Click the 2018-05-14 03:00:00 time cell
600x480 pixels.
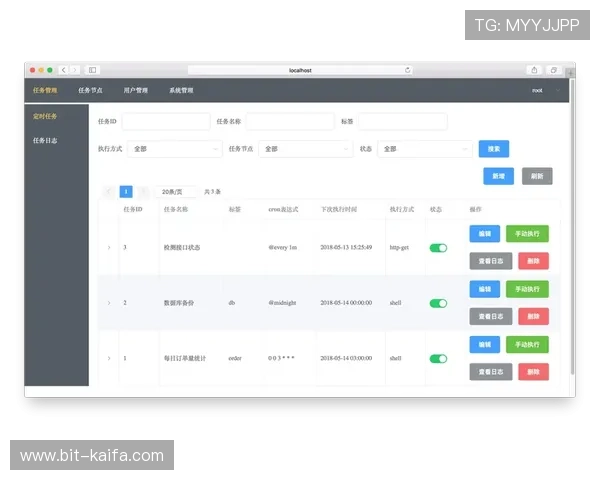click(346, 358)
